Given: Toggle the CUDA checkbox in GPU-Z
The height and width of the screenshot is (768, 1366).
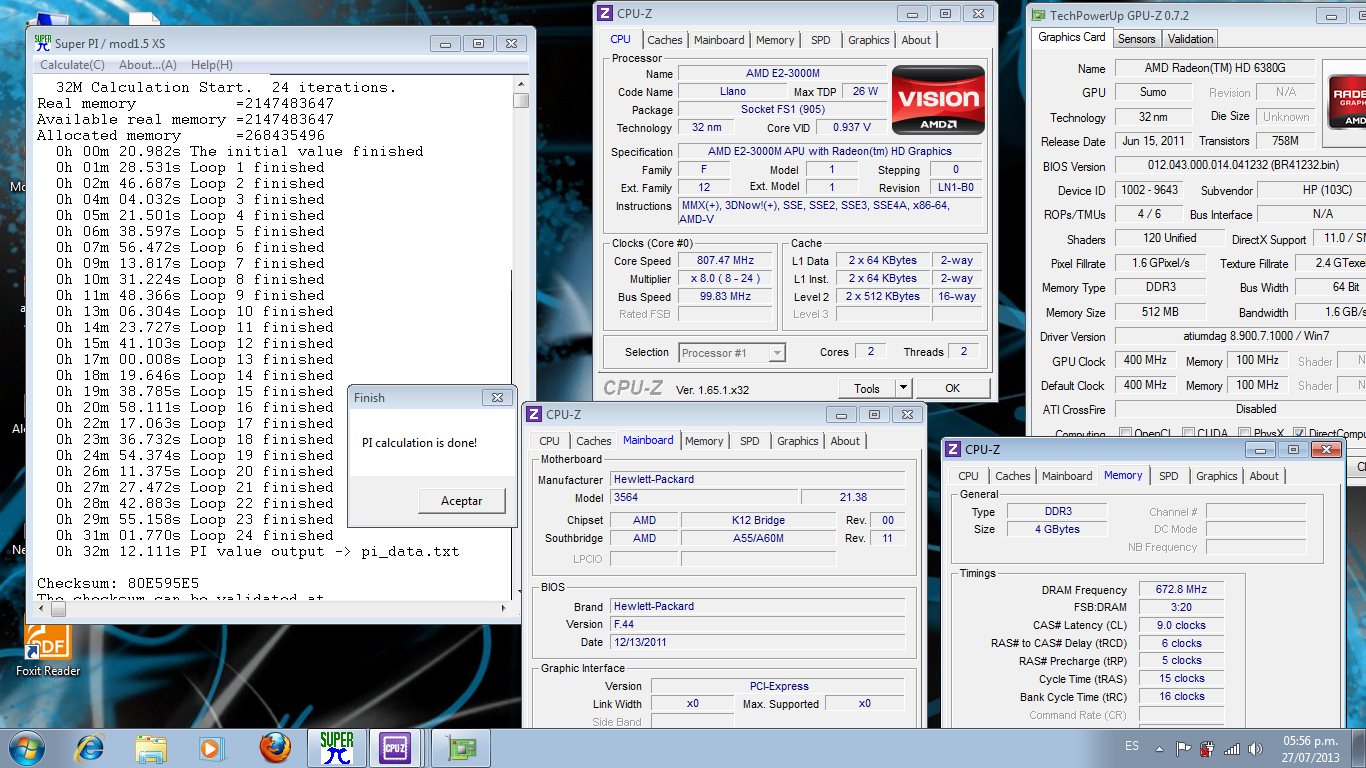Looking at the screenshot, I should [x=1189, y=434].
